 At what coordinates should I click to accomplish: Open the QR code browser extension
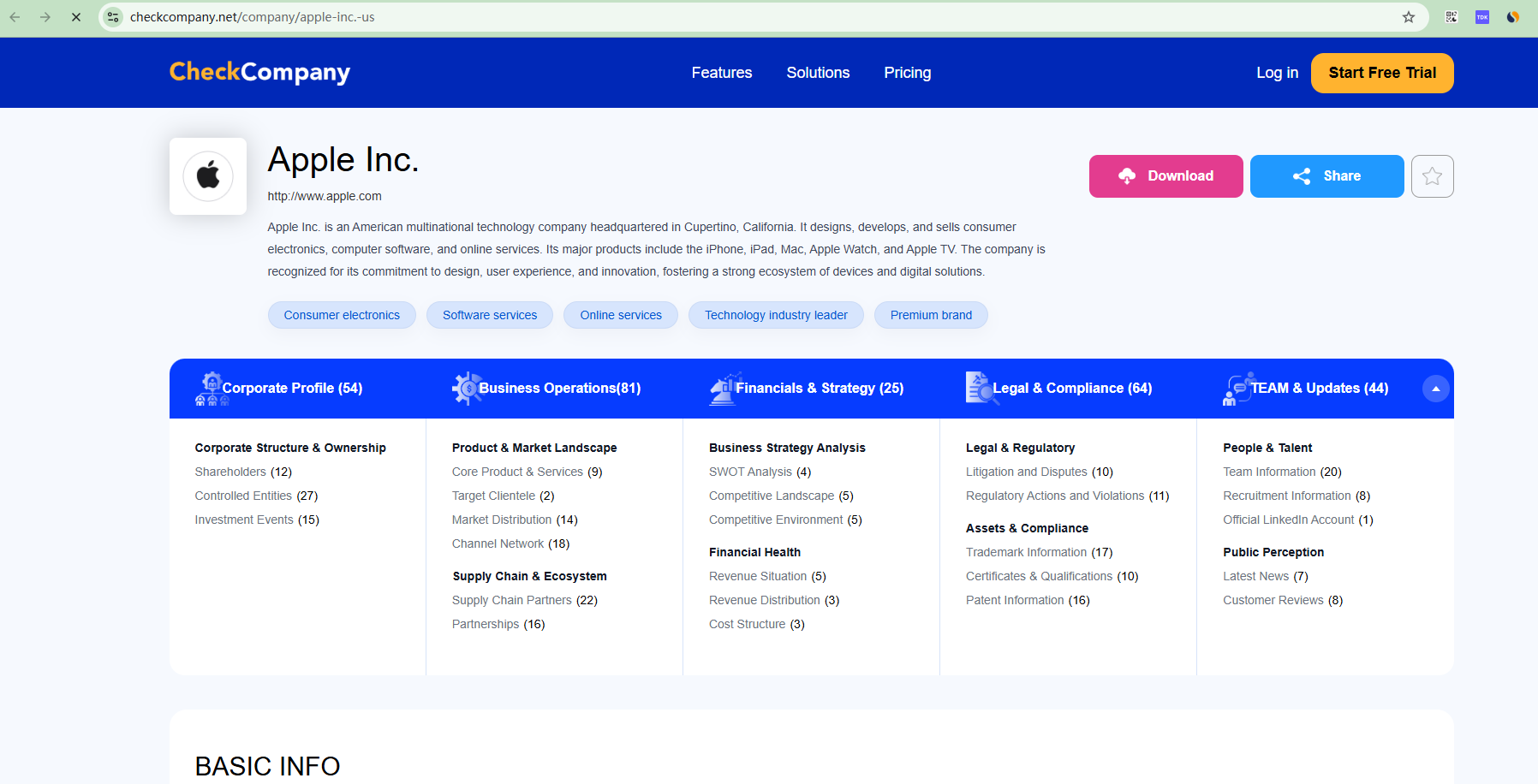point(1451,16)
